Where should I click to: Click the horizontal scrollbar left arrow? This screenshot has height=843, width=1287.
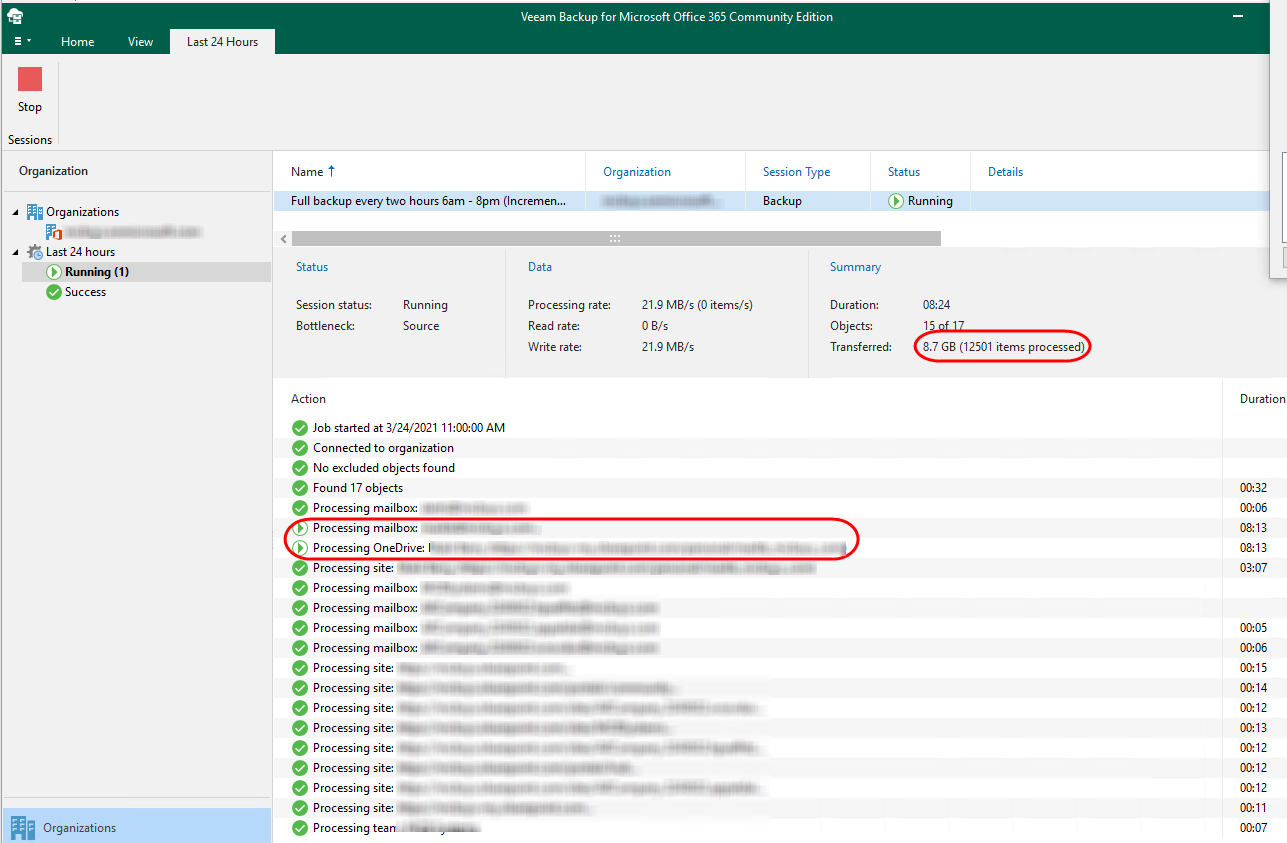(284, 239)
